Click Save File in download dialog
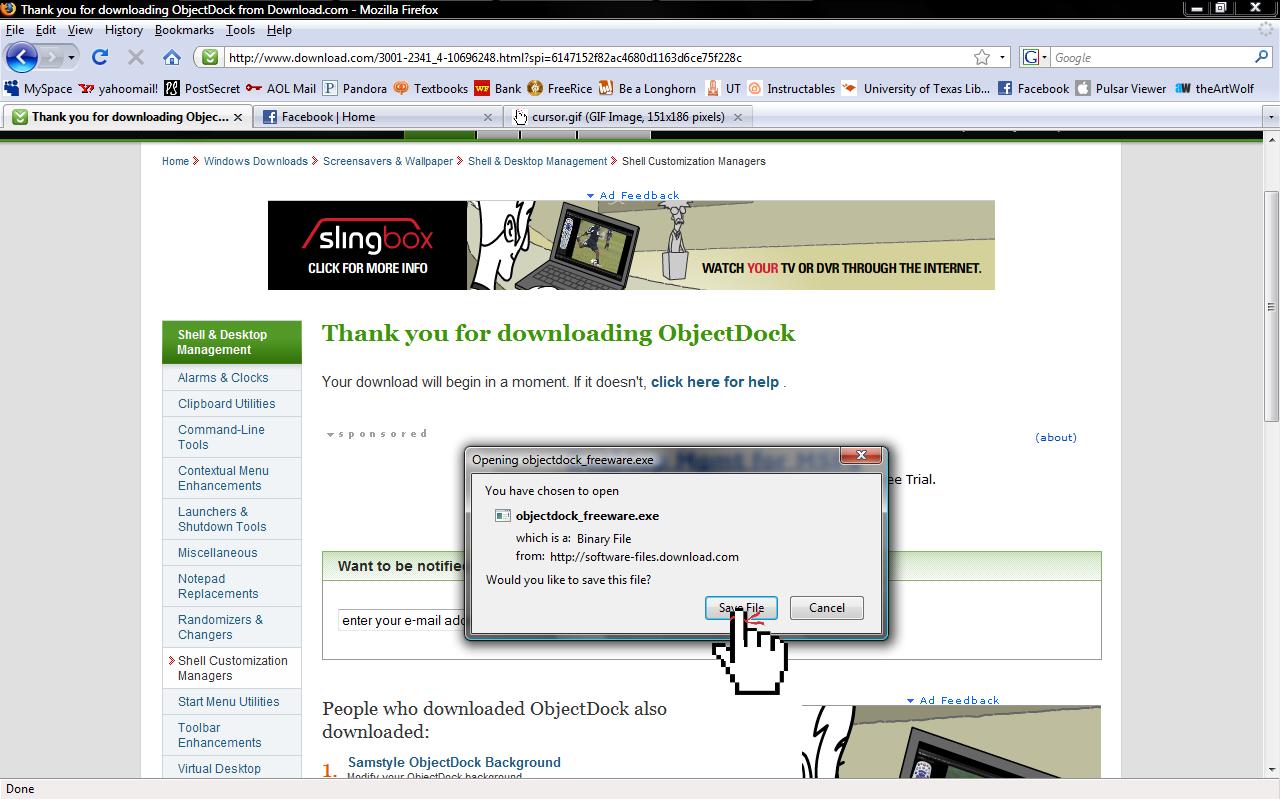Image resolution: width=1282 pixels, height=800 pixels. pos(741,608)
